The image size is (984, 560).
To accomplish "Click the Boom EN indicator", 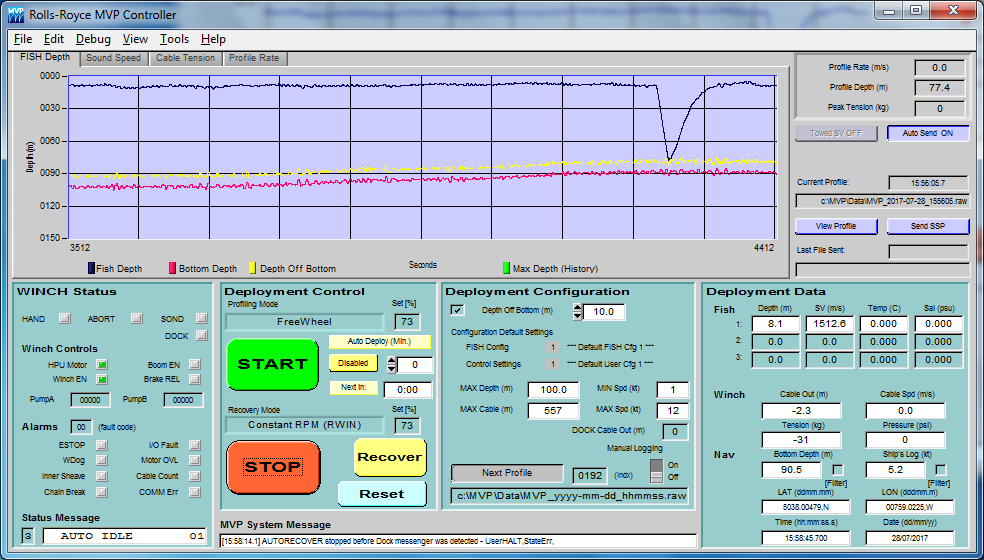I will click(x=195, y=364).
